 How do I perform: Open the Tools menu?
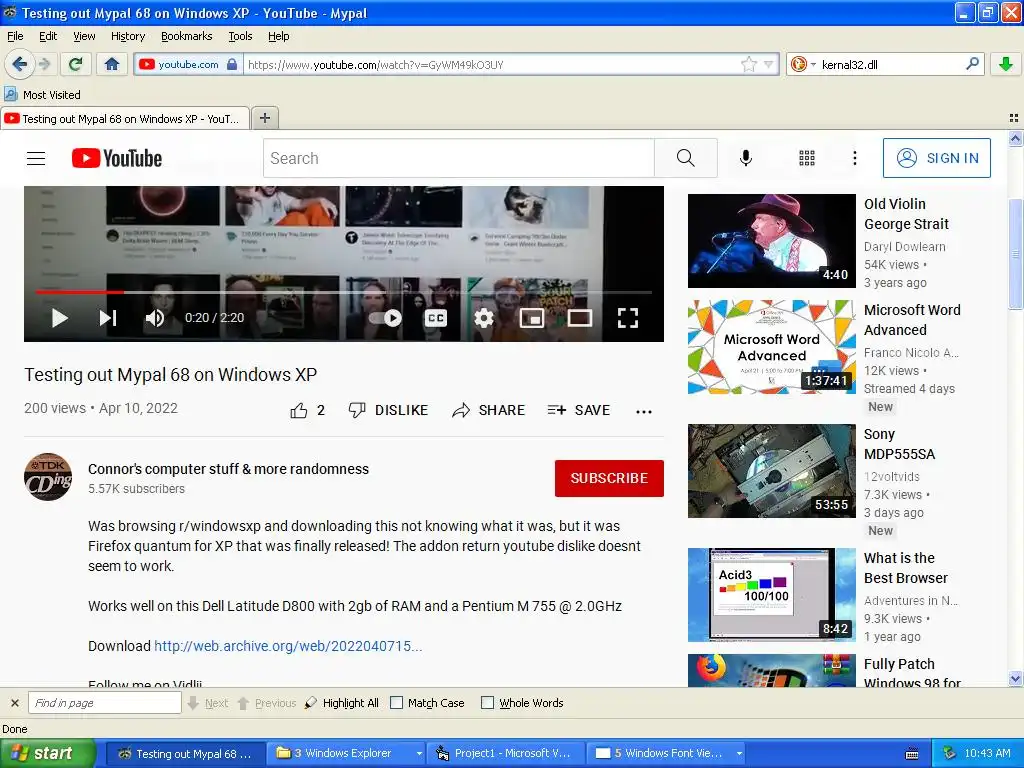[x=240, y=36]
